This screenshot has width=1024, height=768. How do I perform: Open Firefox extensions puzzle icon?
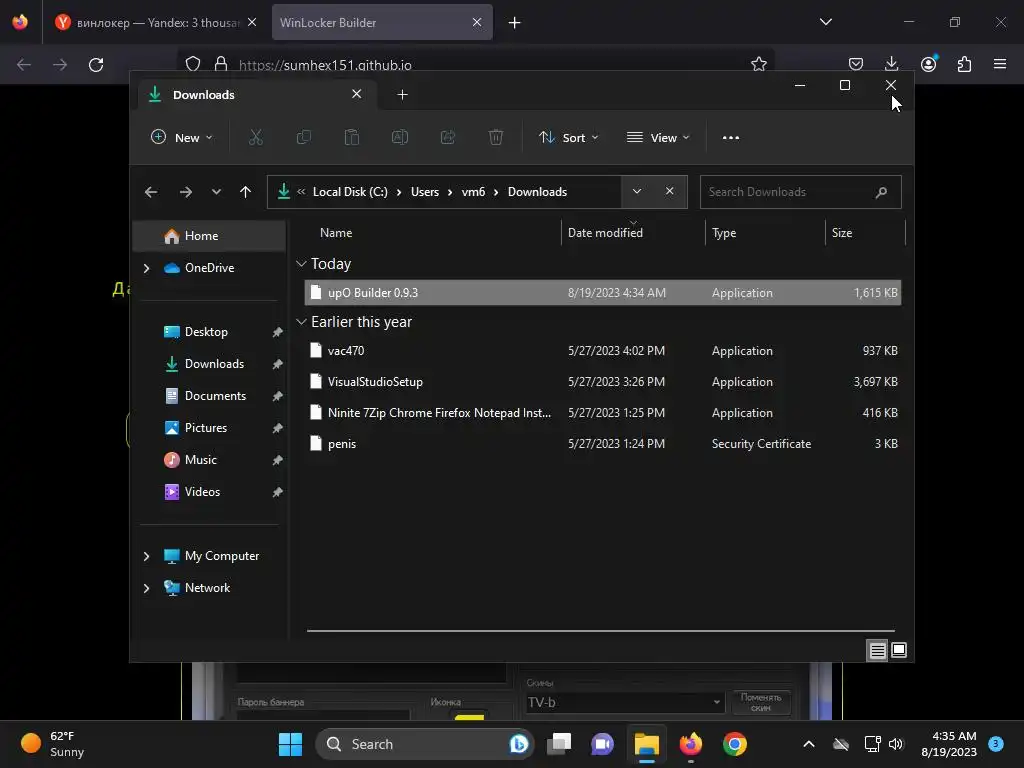[965, 64]
